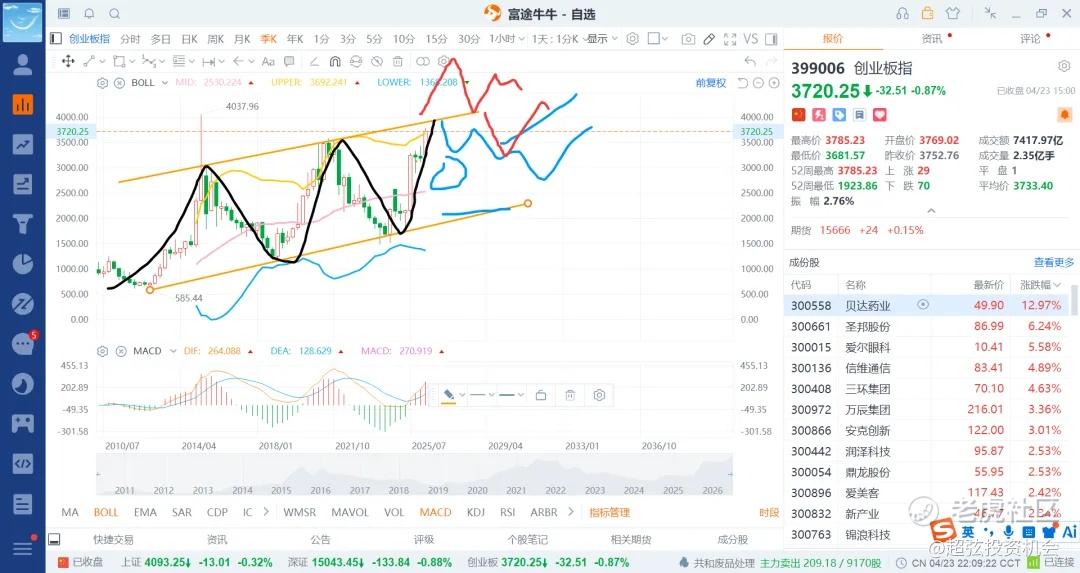Expand the BOLL indicator dropdown arrow

(x=165, y=83)
